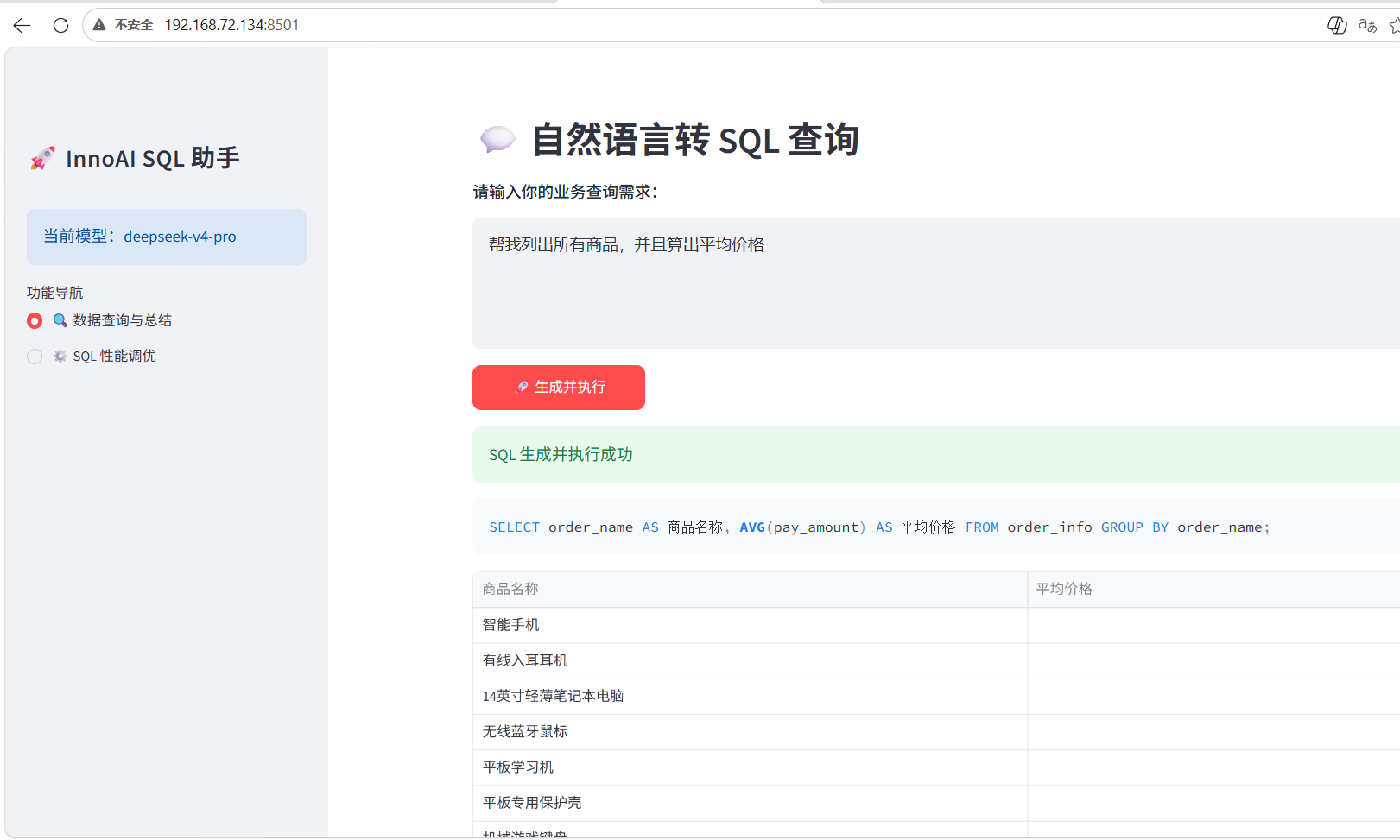Select the 有线入耳耳机 table row
The height and width of the screenshot is (840, 1400).
936,660
